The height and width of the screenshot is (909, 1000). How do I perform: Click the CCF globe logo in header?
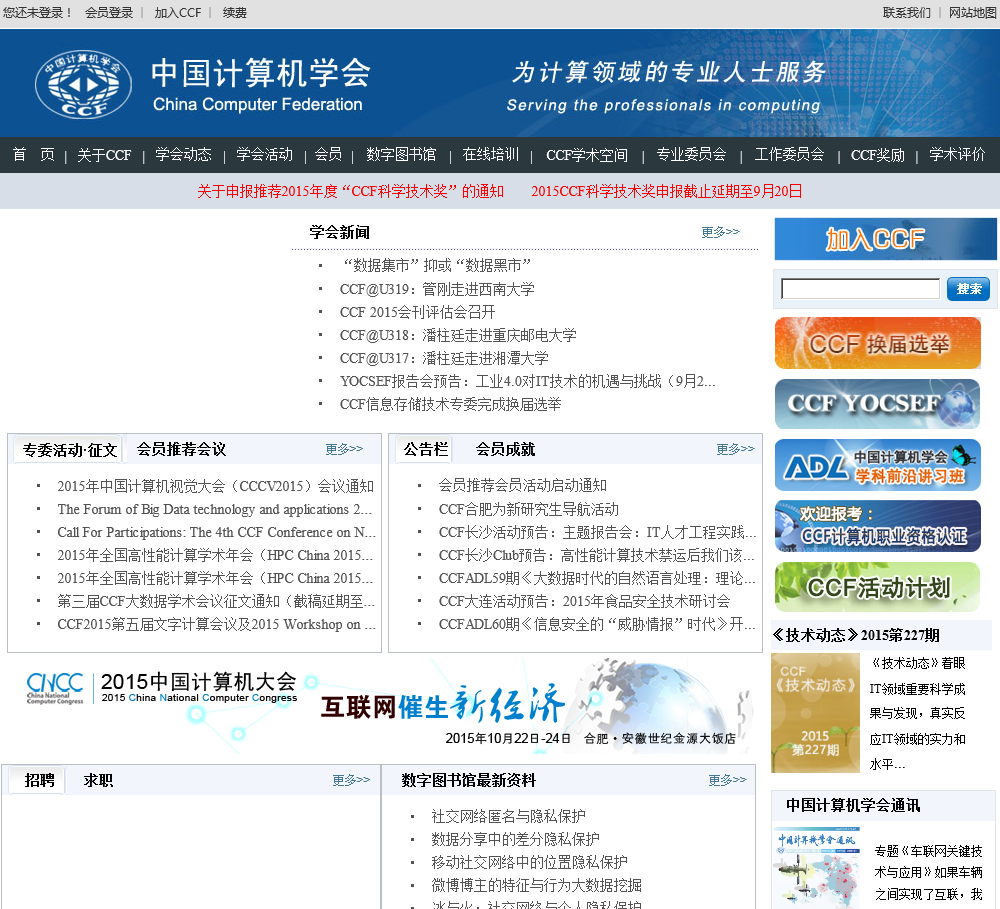[83, 84]
